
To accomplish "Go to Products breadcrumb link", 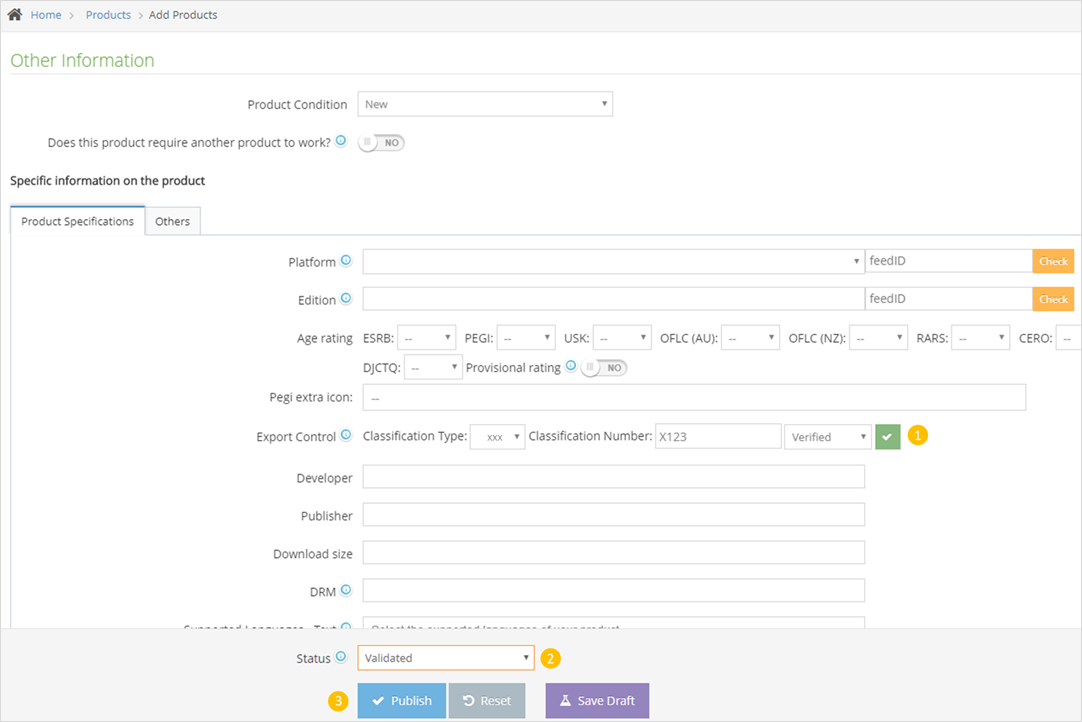I will click(x=108, y=15).
